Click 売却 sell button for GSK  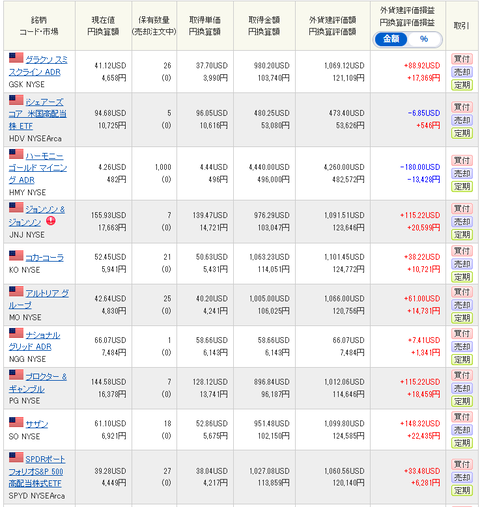462,72
